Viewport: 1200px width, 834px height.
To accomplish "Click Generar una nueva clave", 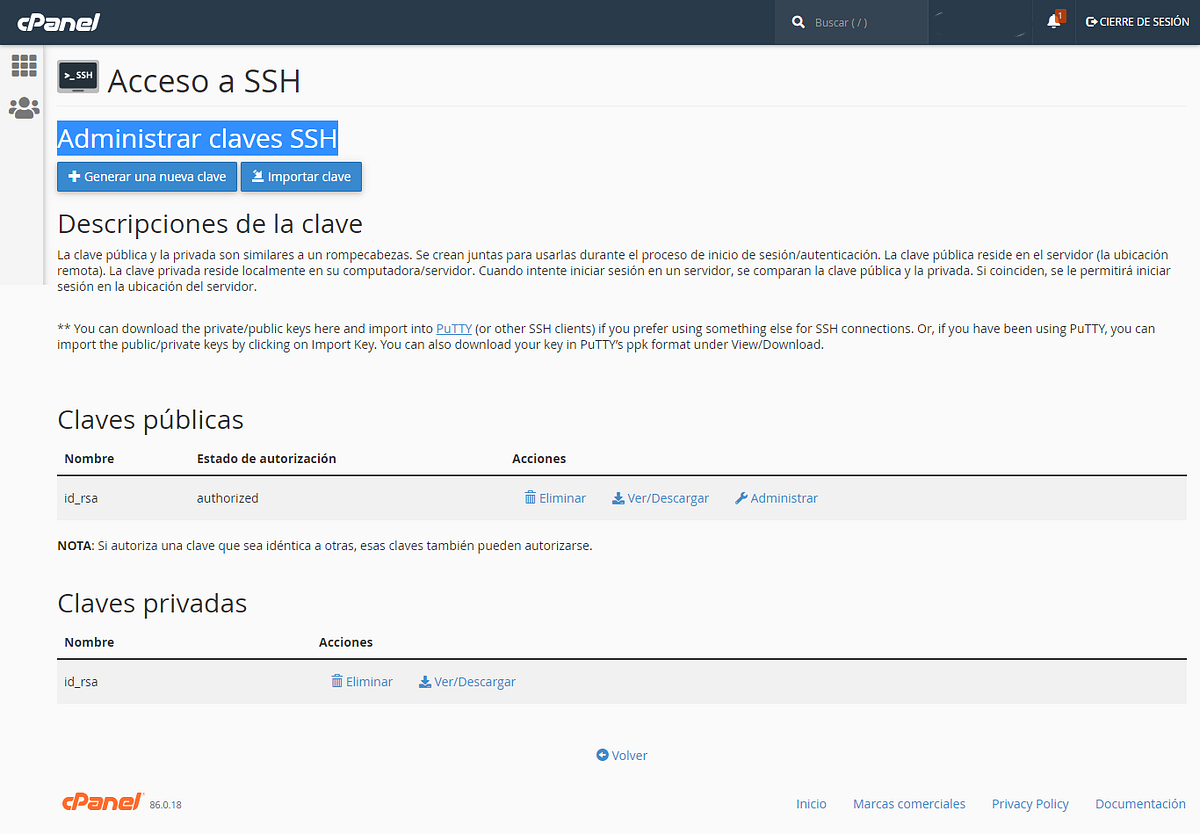I will (x=146, y=176).
